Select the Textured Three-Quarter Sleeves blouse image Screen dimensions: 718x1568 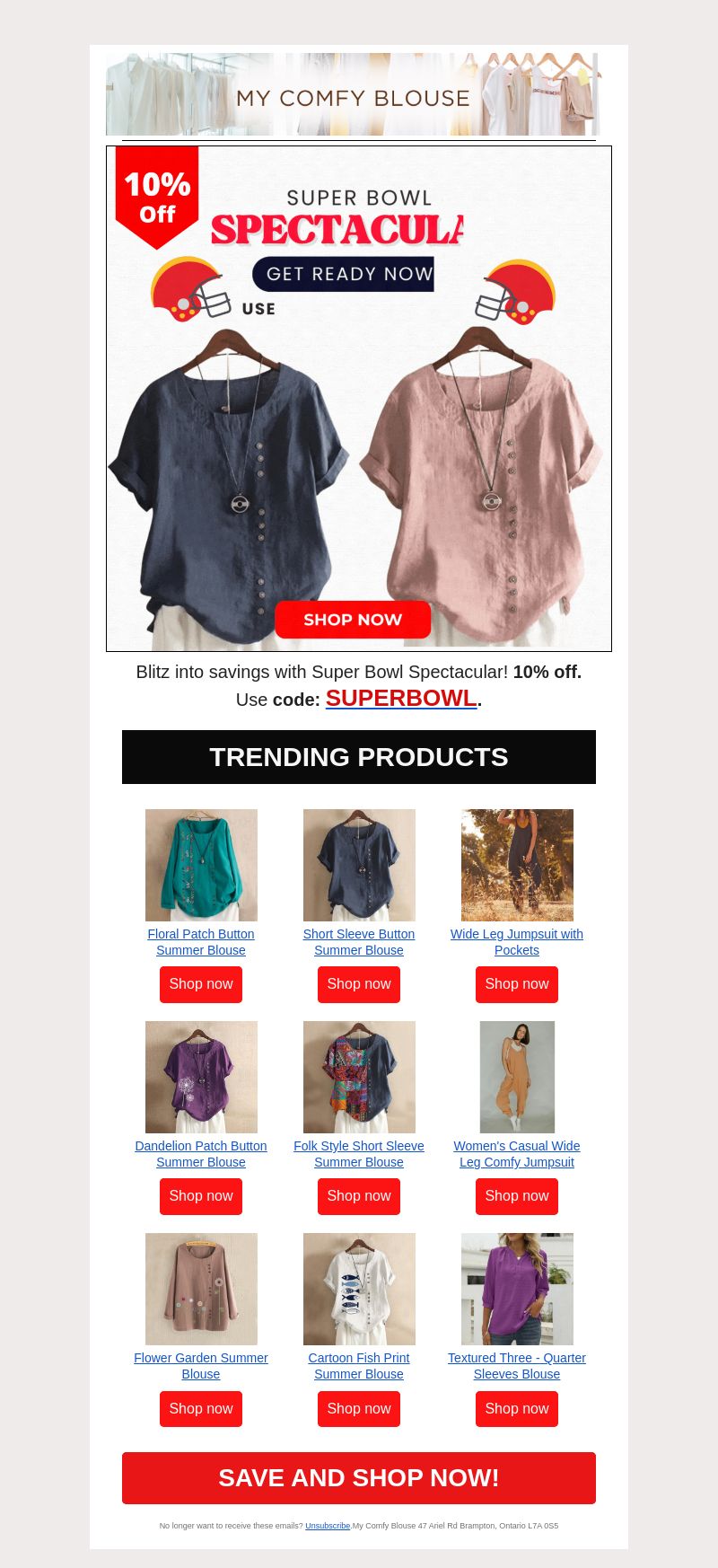[x=517, y=1289]
